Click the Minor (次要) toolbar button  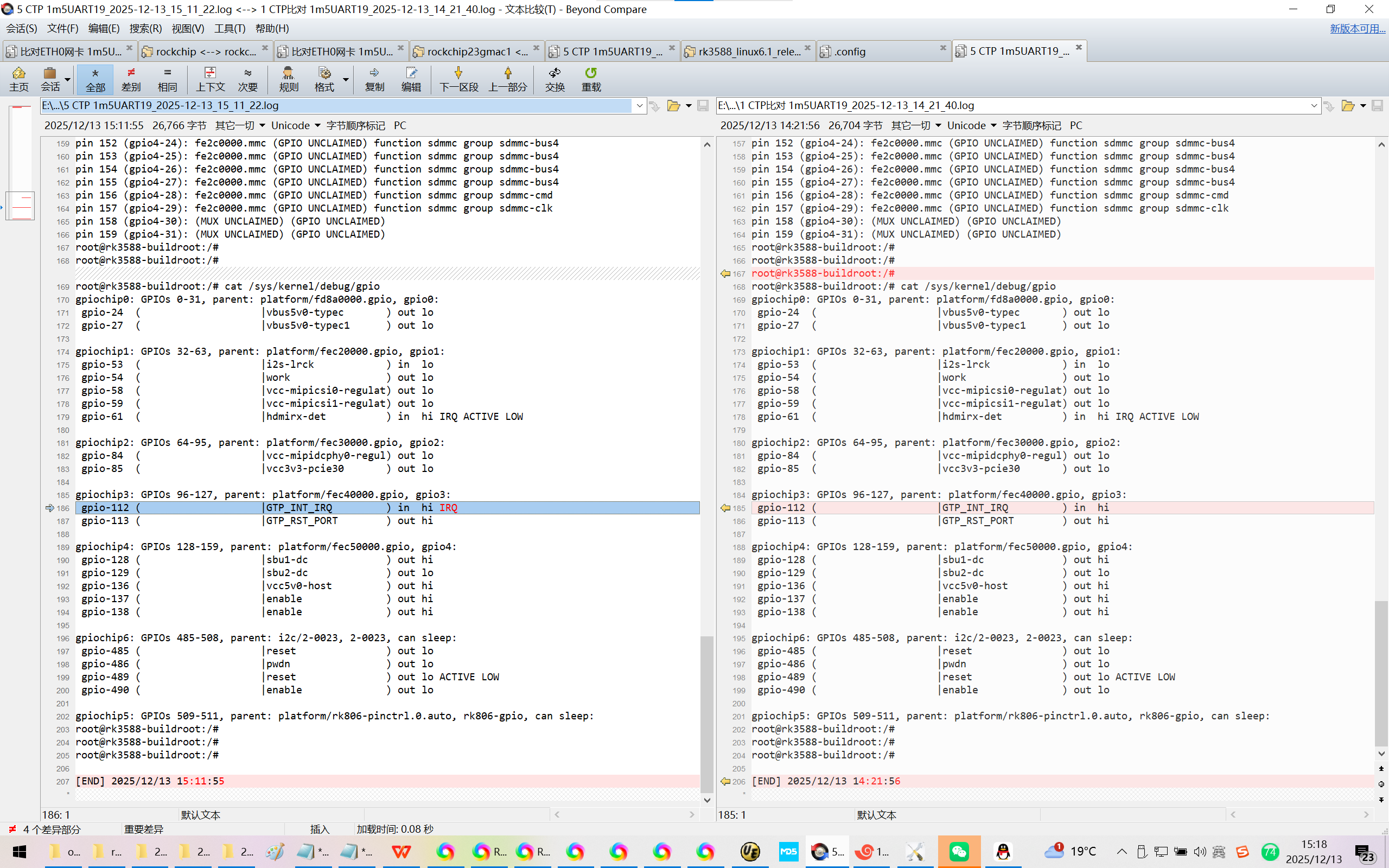tap(247, 79)
